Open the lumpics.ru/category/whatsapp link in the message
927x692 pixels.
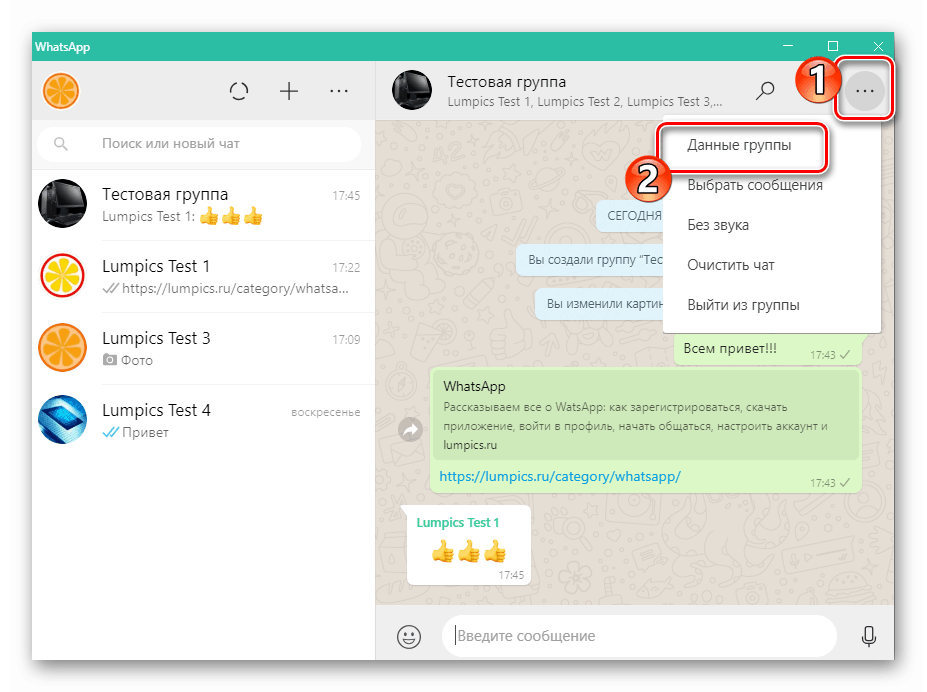[560, 476]
